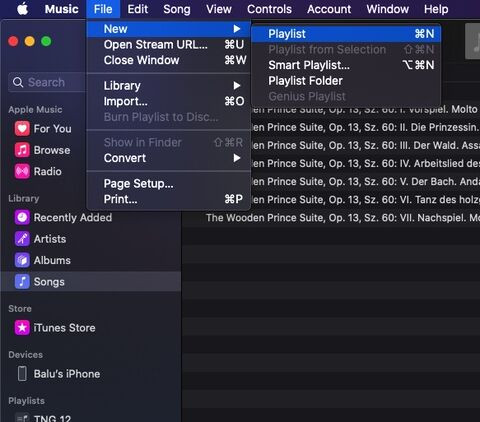Choose Playlist Folder from submenu
The width and height of the screenshot is (480, 422).
point(346,81)
